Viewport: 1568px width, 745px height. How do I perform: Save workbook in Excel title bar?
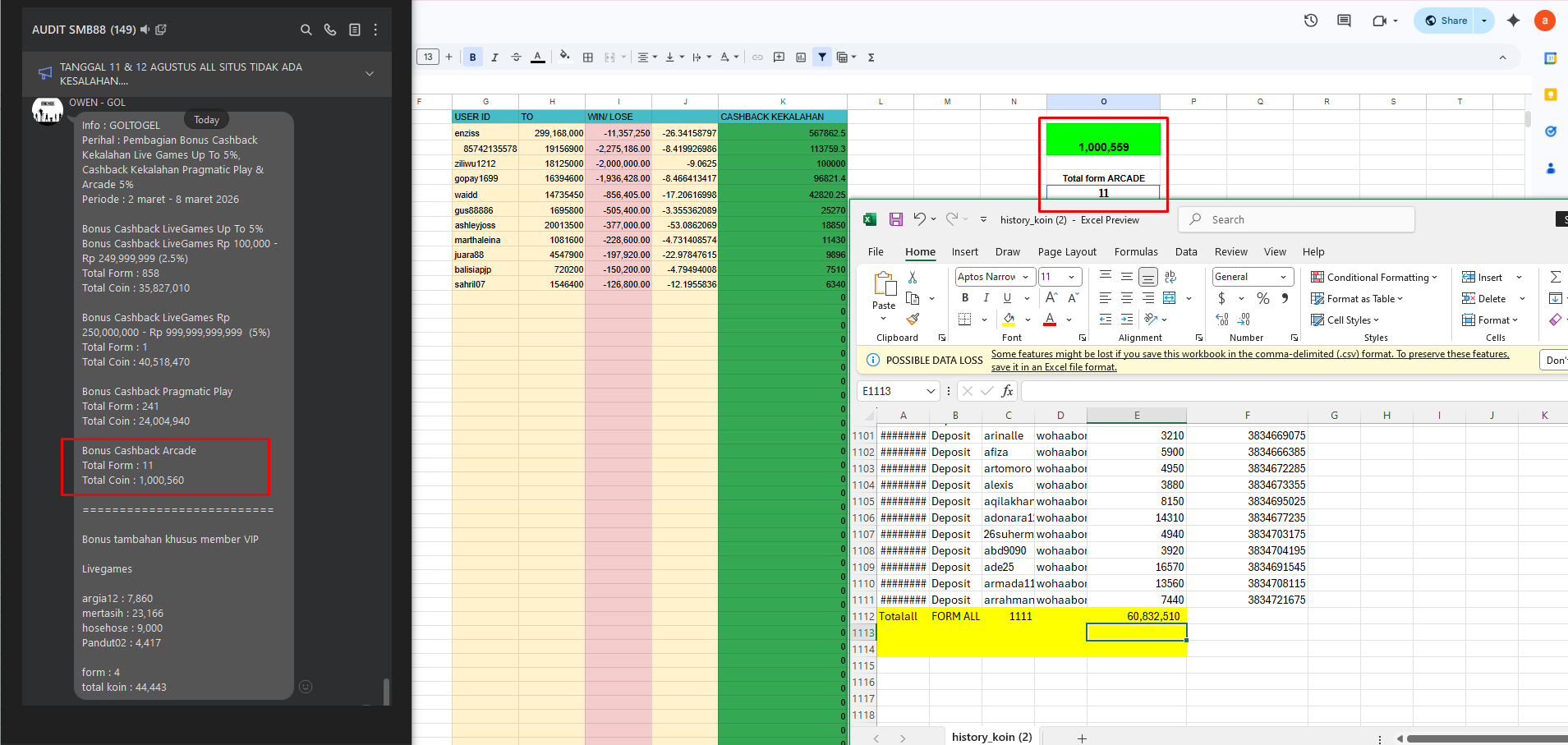(x=895, y=219)
